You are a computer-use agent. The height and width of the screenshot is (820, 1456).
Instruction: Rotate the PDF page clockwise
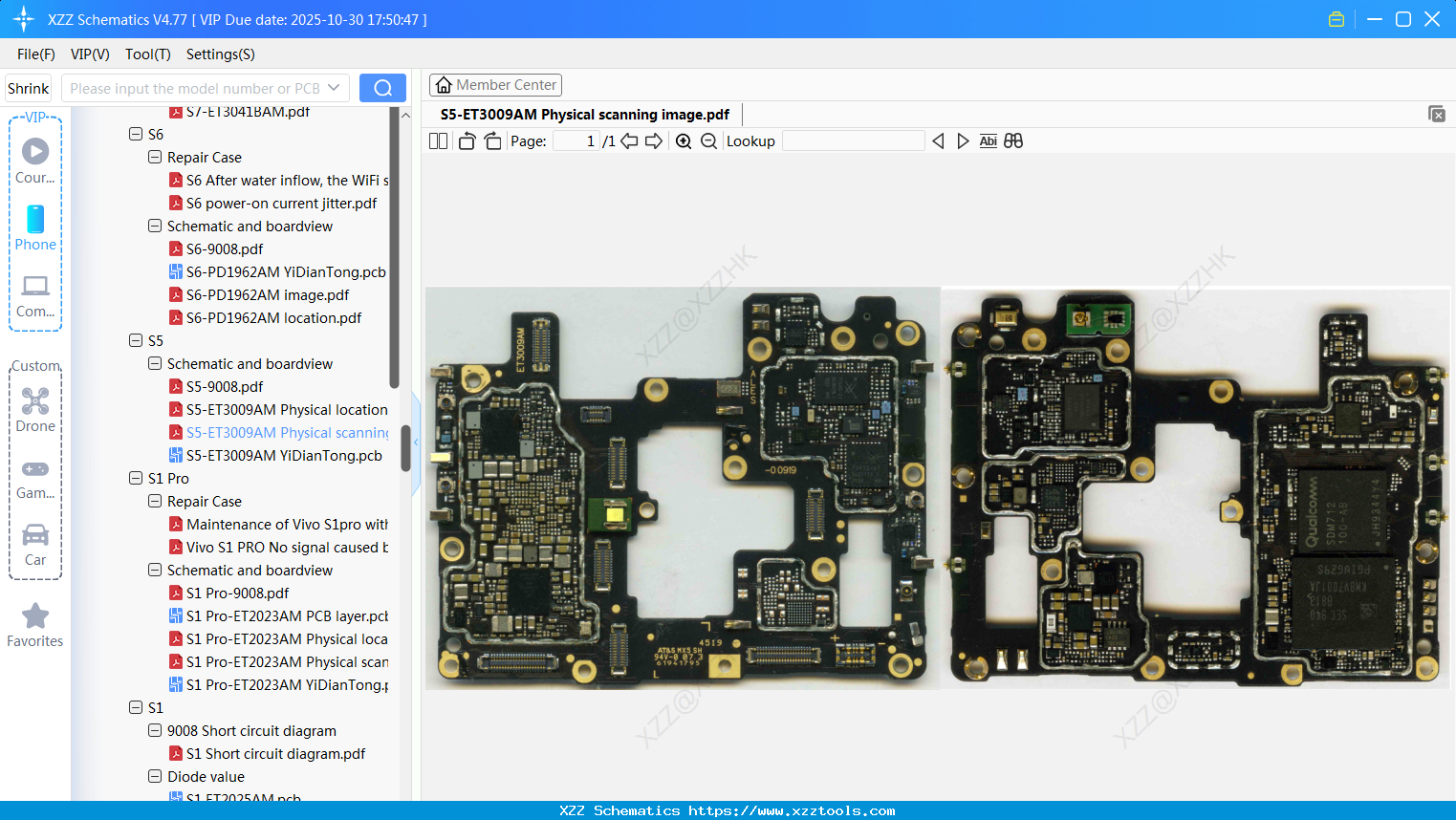pyautogui.click(x=492, y=140)
